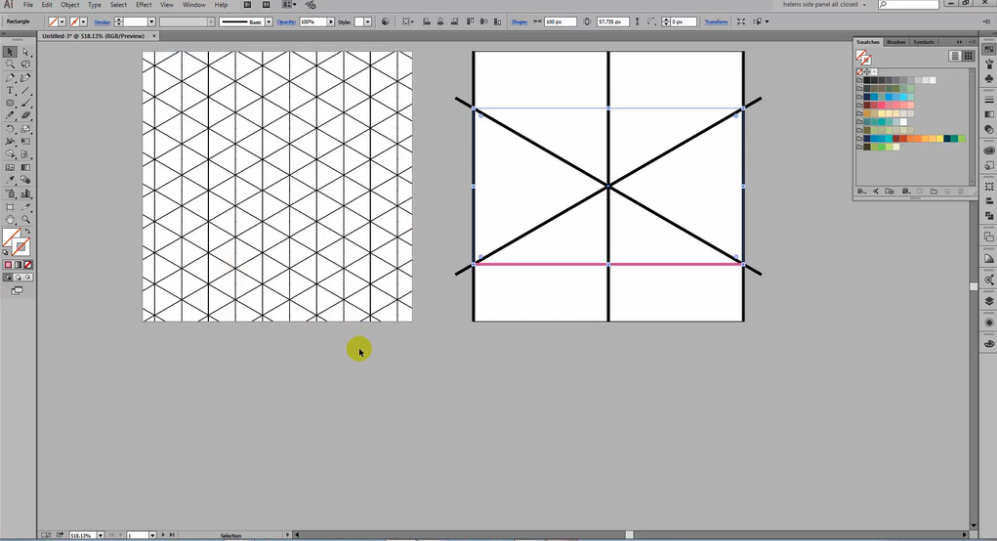The height and width of the screenshot is (541, 997).
Task: Select the Rounded Rectangle shape tool
Action: [10, 103]
